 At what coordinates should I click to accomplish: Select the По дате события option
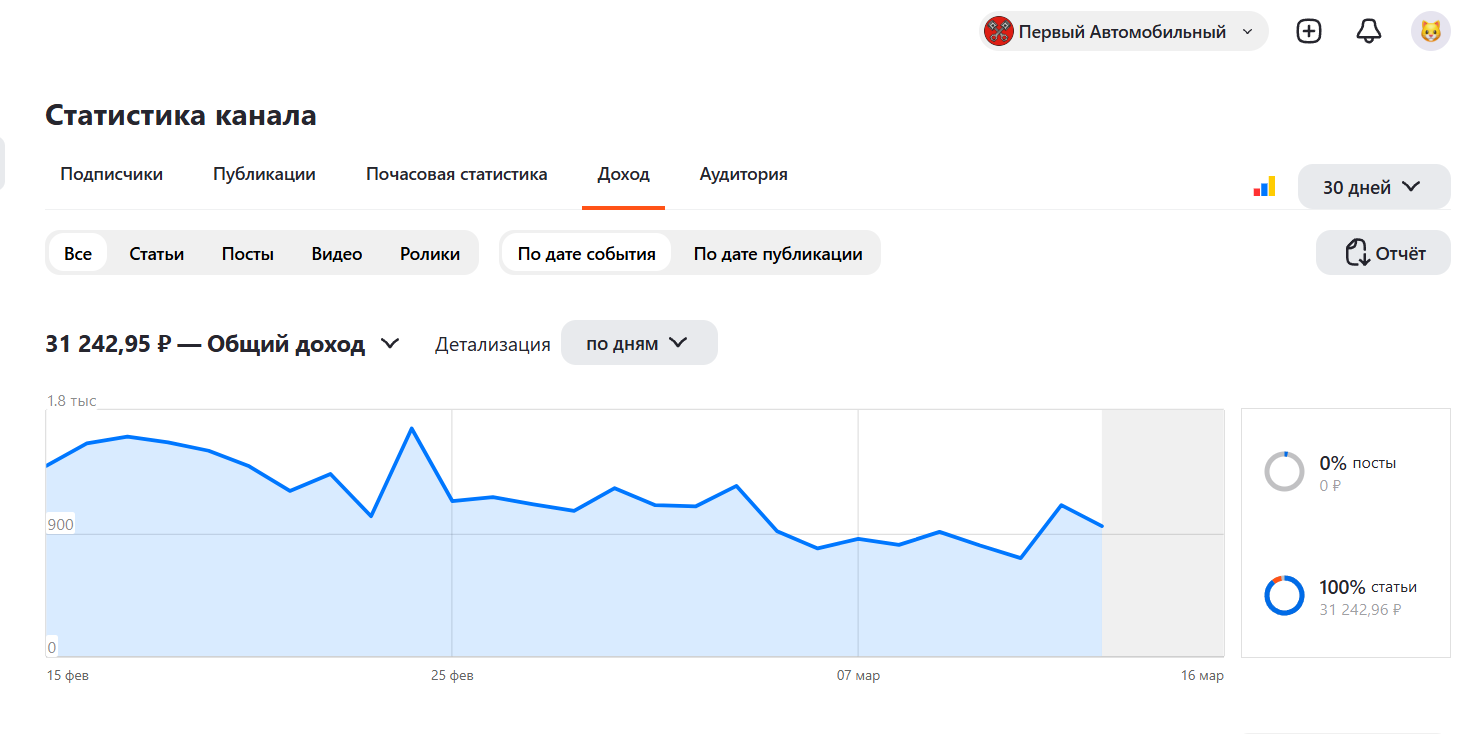[x=586, y=253]
